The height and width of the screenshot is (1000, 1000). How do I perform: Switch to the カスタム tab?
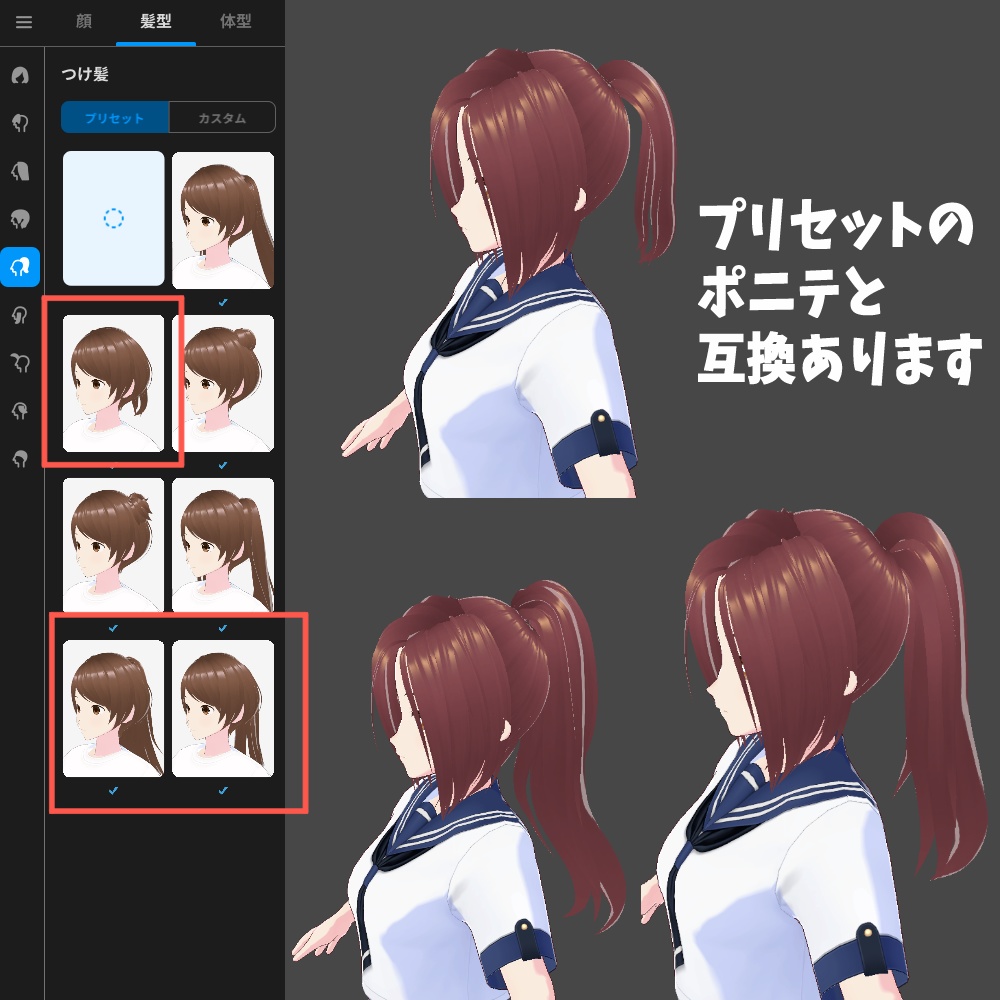pyautogui.click(x=222, y=117)
